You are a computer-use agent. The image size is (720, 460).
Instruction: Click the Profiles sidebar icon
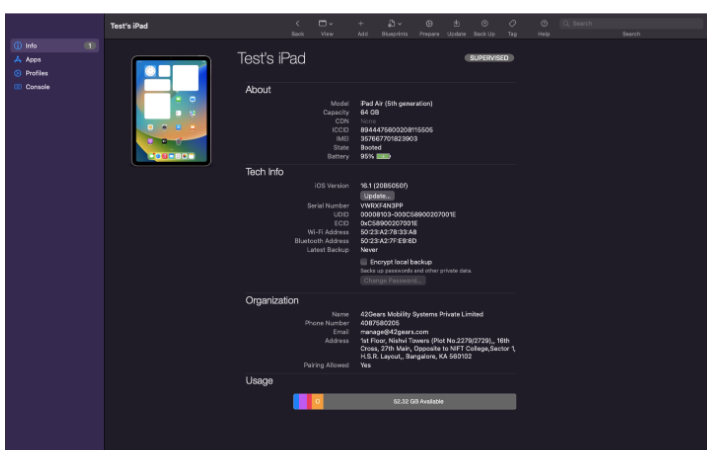point(18,73)
